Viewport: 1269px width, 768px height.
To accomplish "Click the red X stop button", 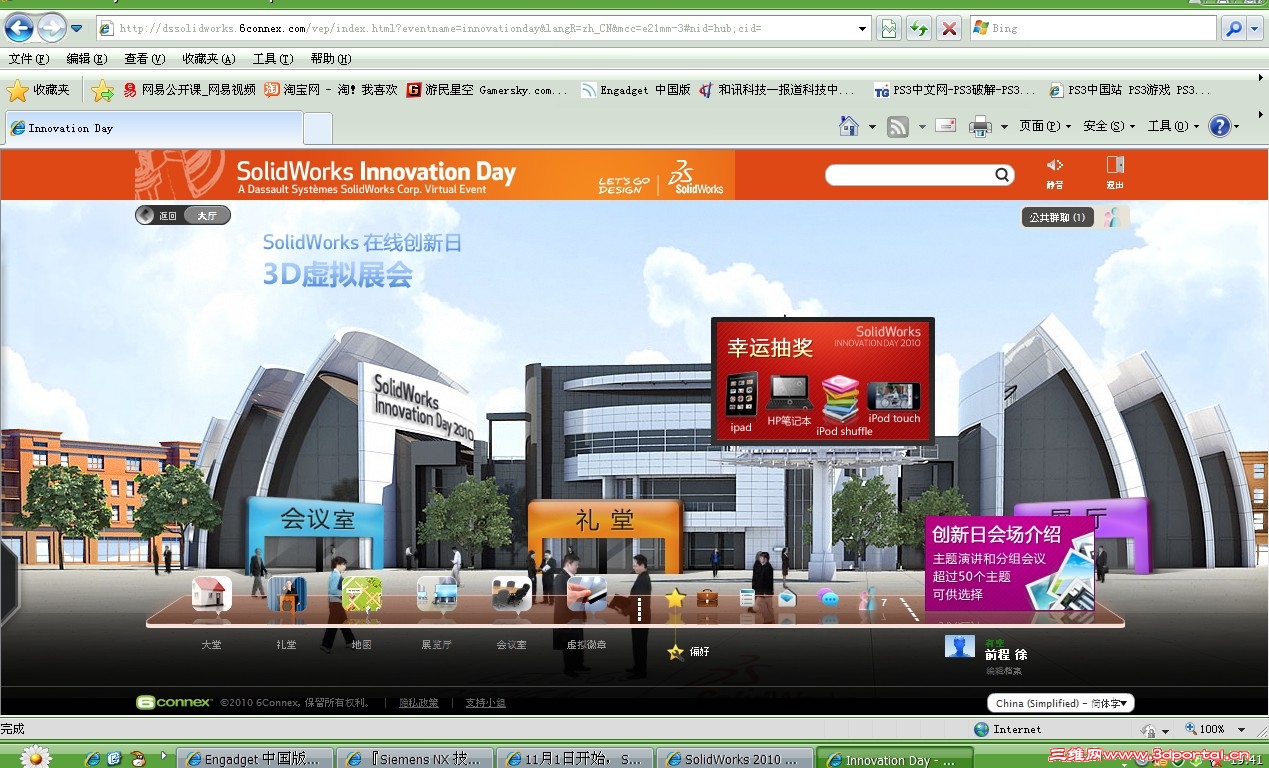I will pos(949,28).
